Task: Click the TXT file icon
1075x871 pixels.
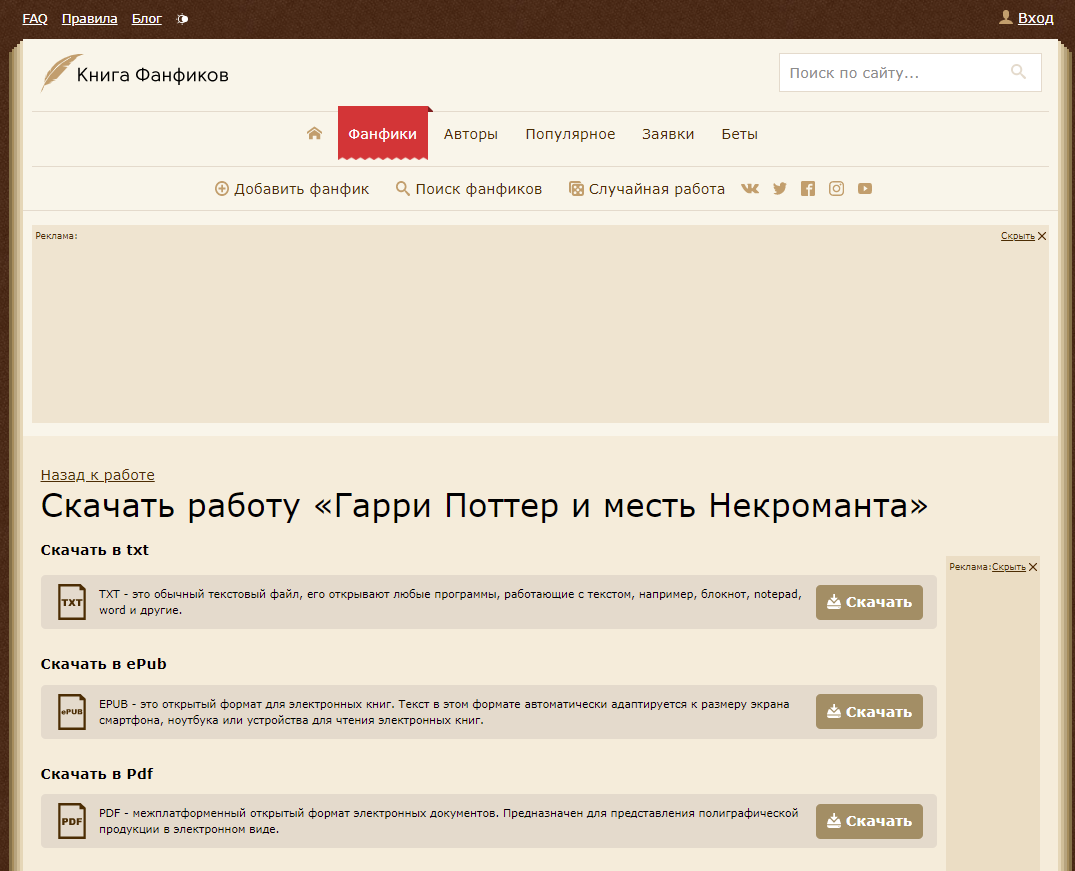Action: tap(72, 602)
